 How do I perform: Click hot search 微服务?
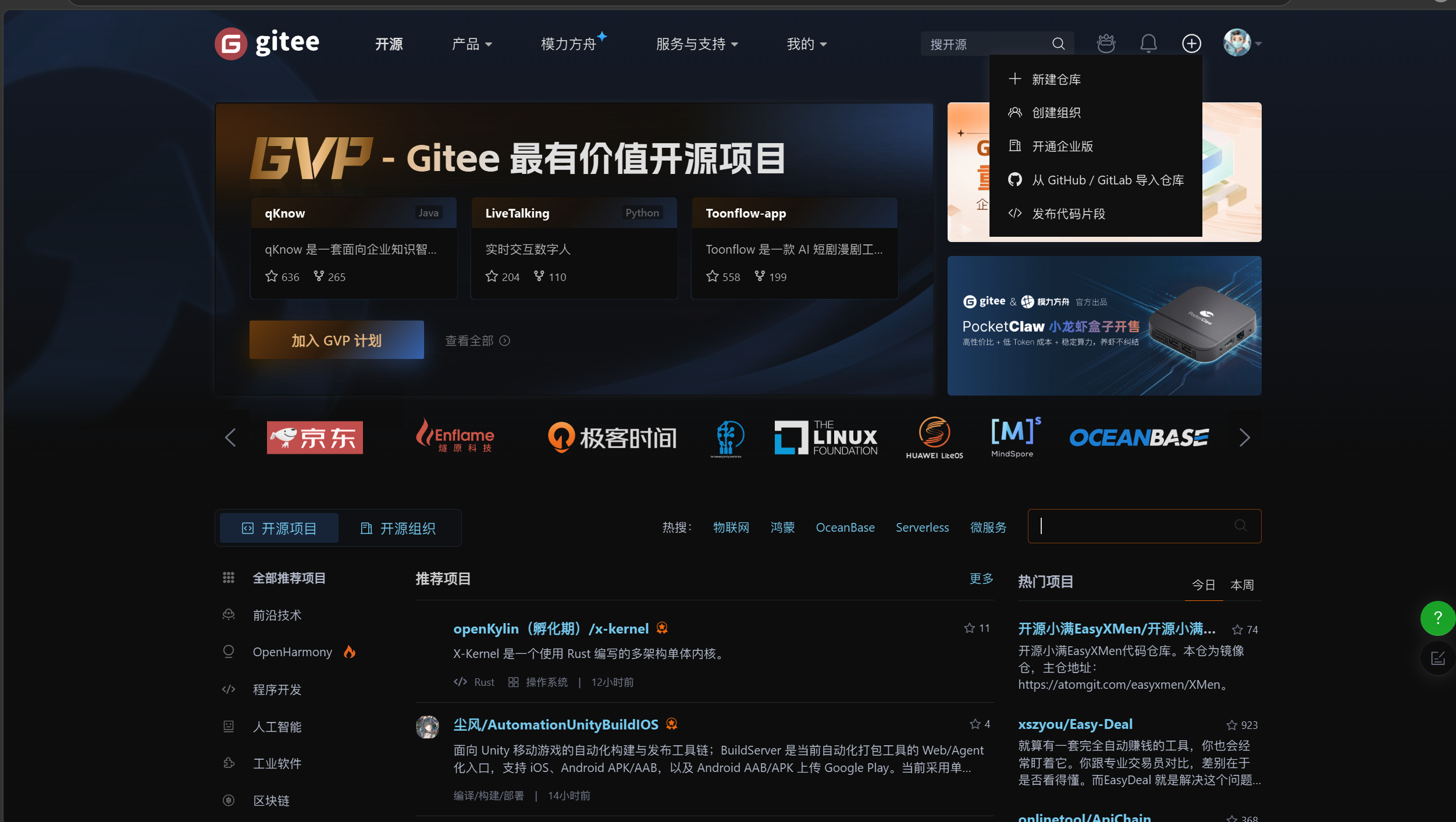pos(988,528)
